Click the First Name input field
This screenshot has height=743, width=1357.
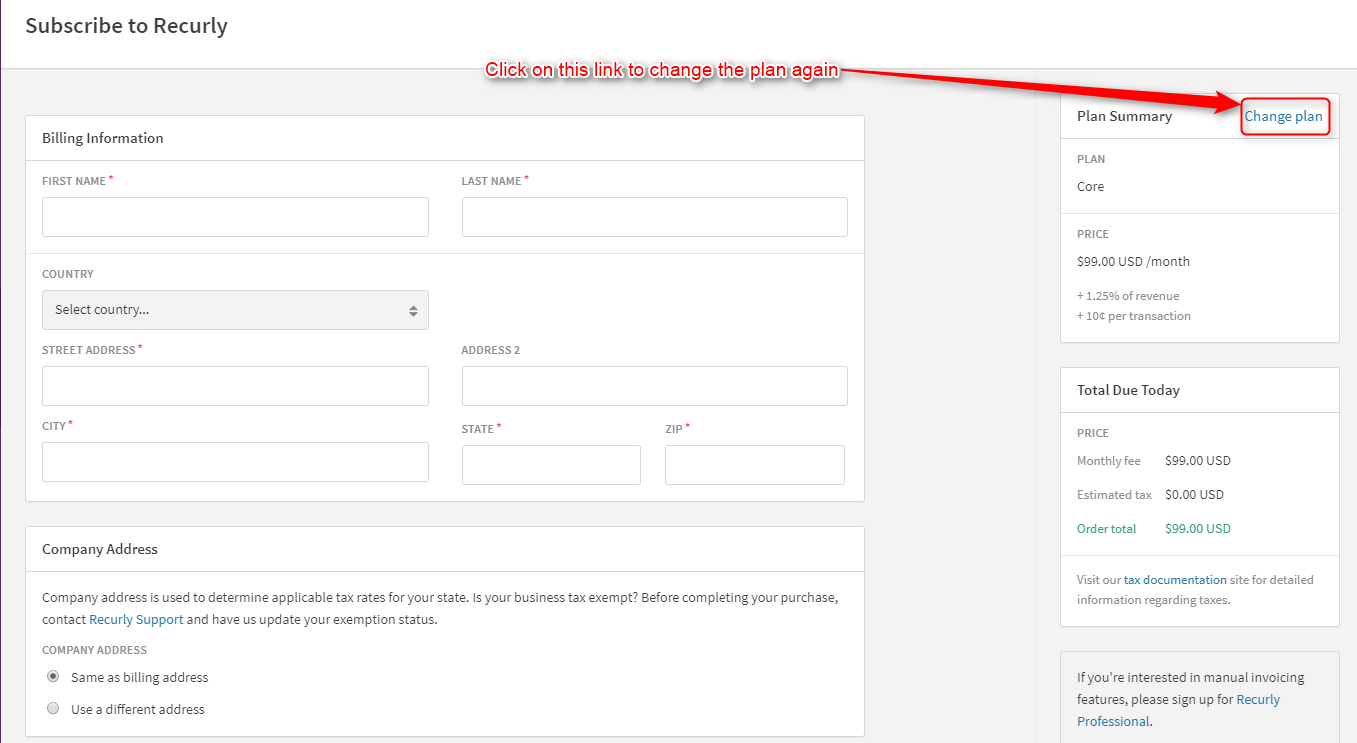coord(235,217)
